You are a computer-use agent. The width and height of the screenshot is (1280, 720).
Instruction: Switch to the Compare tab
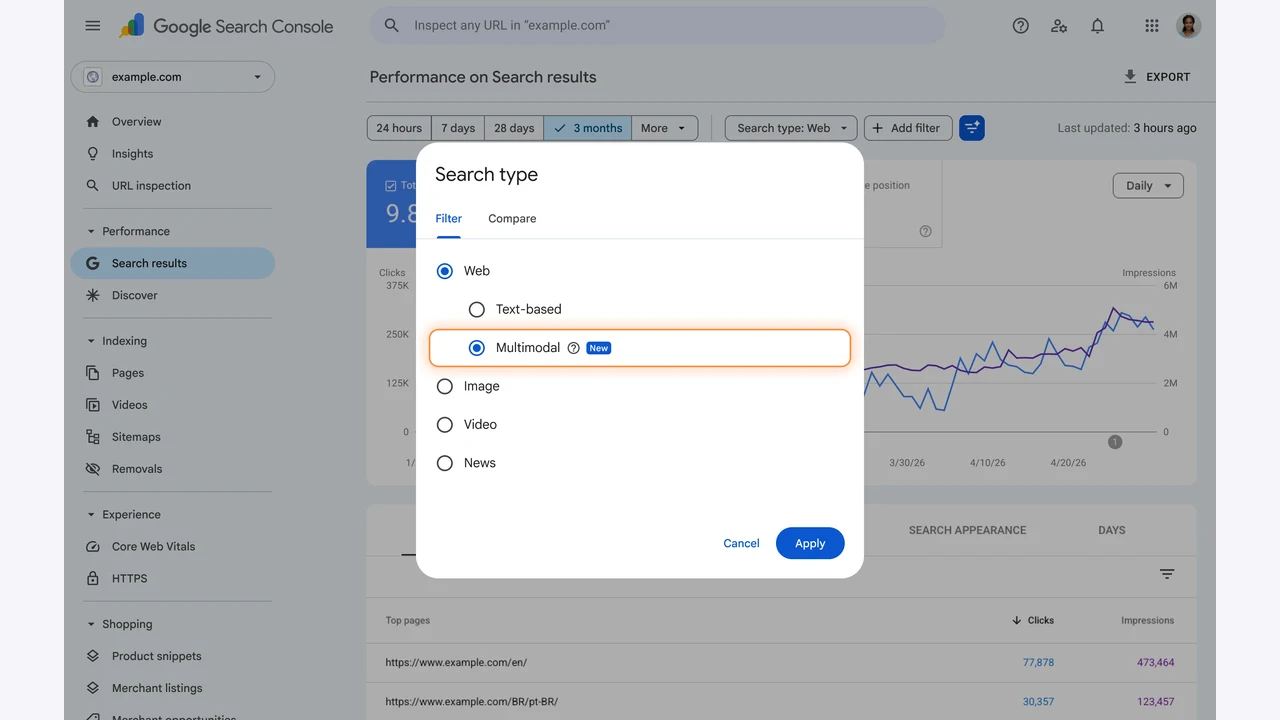[x=512, y=219]
